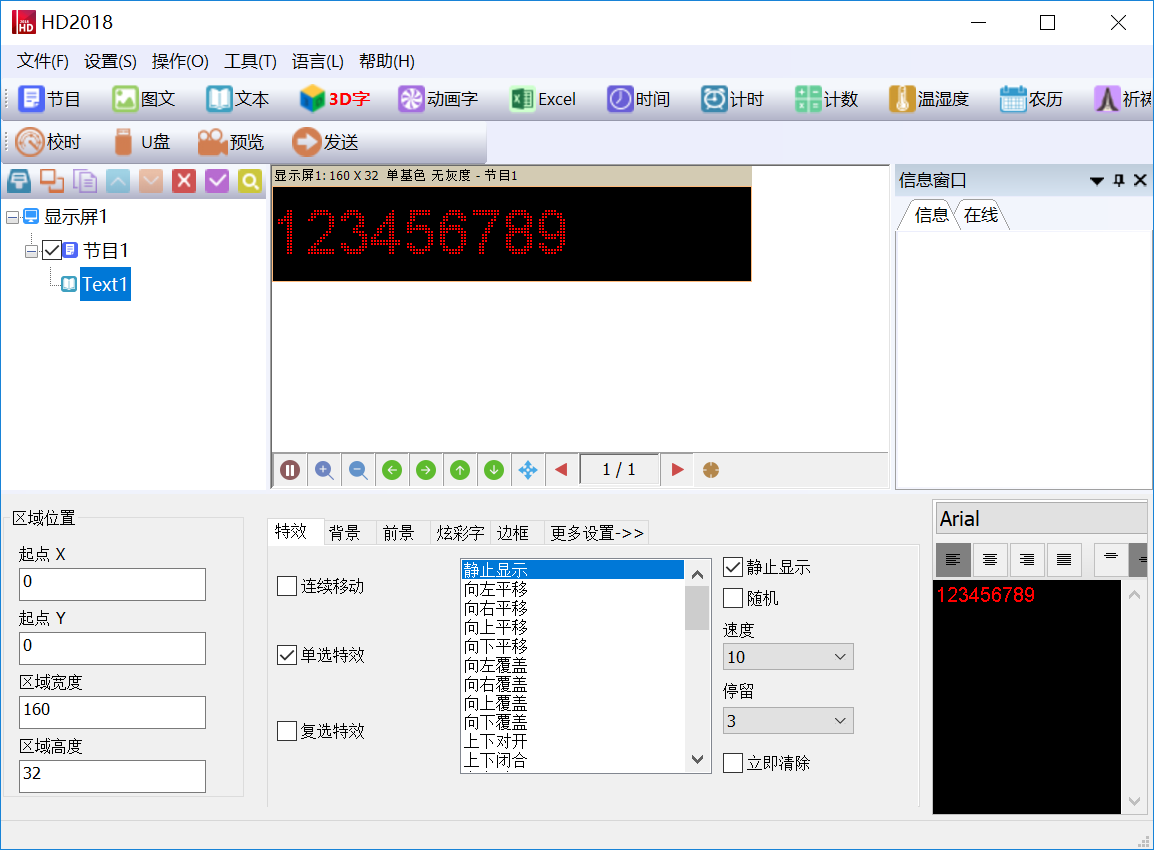Click the 发送 send button
The height and width of the screenshot is (850, 1154).
[x=325, y=142]
